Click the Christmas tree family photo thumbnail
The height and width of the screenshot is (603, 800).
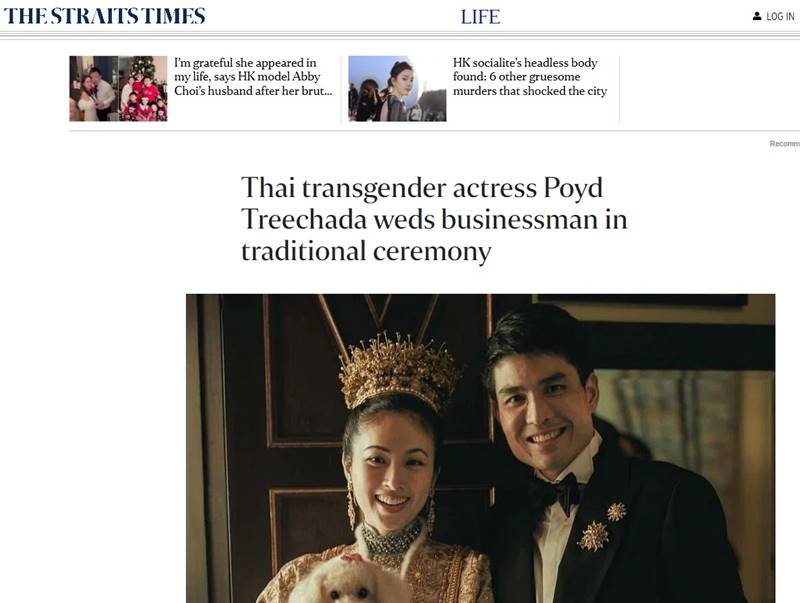(143, 88)
